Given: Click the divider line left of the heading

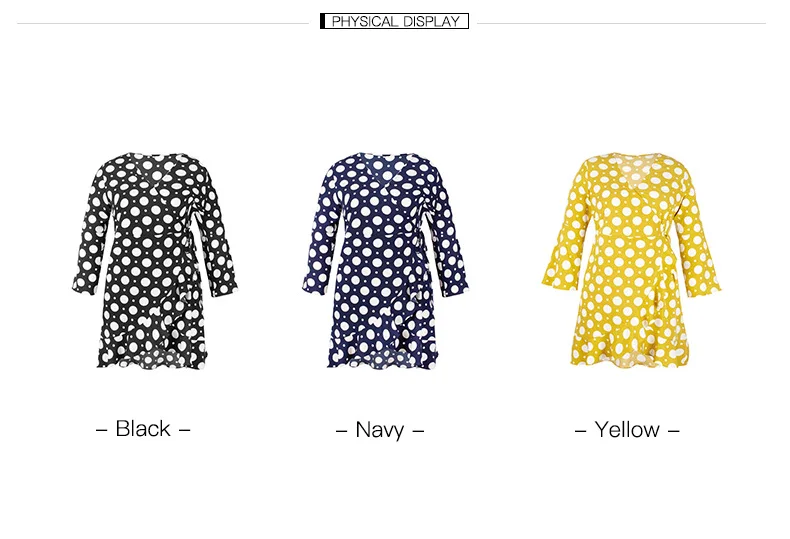Looking at the screenshot, I should coord(163,23).
